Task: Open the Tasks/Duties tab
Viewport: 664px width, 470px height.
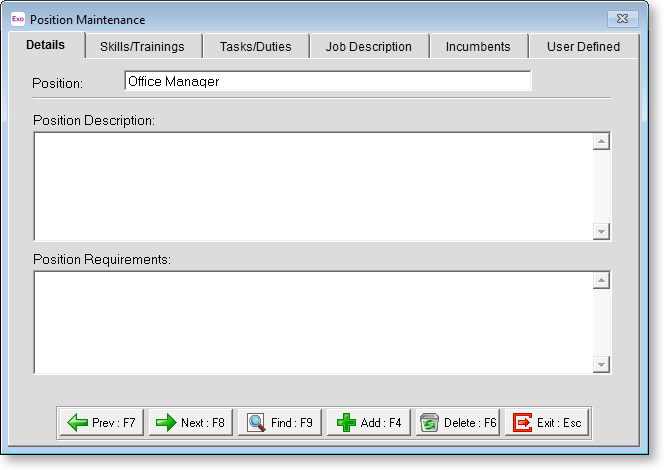Action: click(255, 46)
